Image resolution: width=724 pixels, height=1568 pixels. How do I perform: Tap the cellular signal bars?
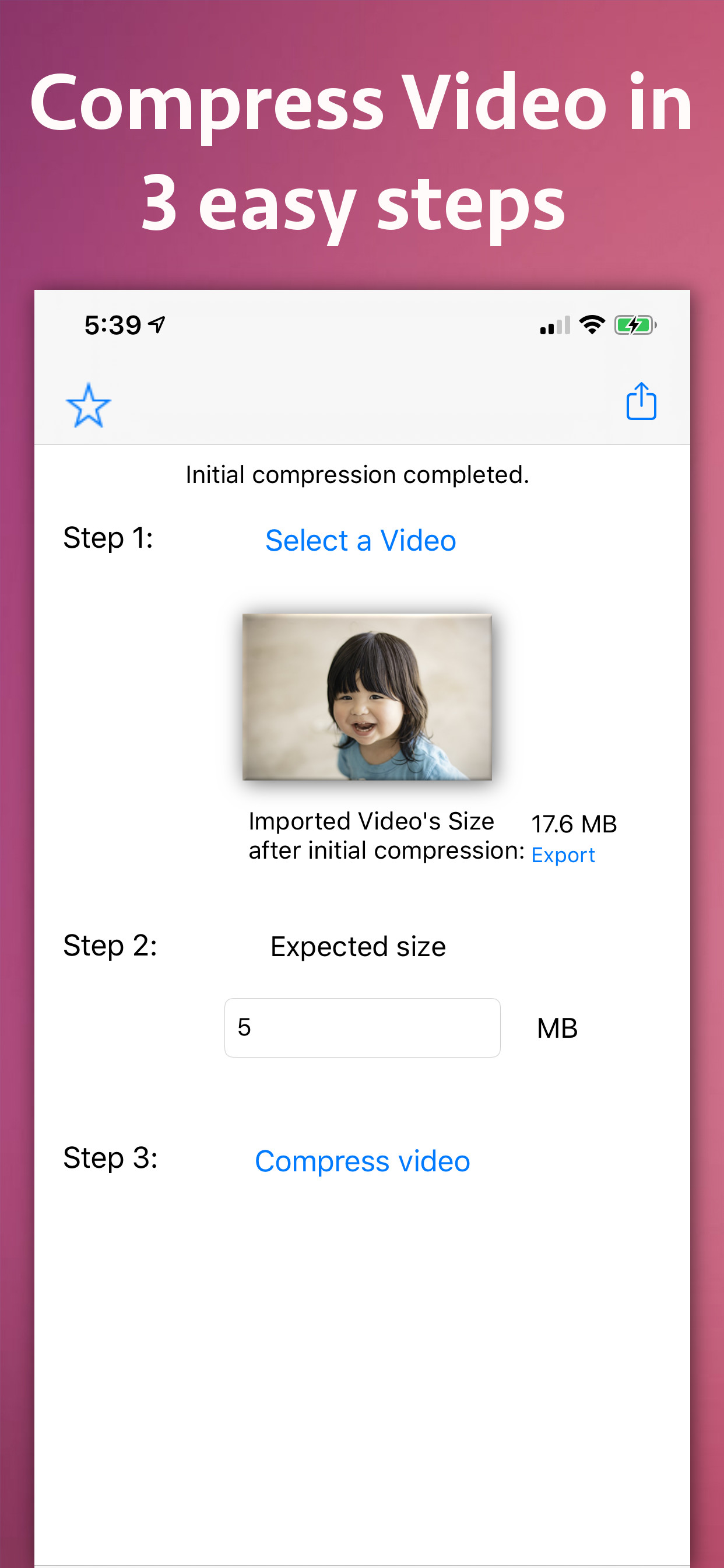(x=554, y=326)
